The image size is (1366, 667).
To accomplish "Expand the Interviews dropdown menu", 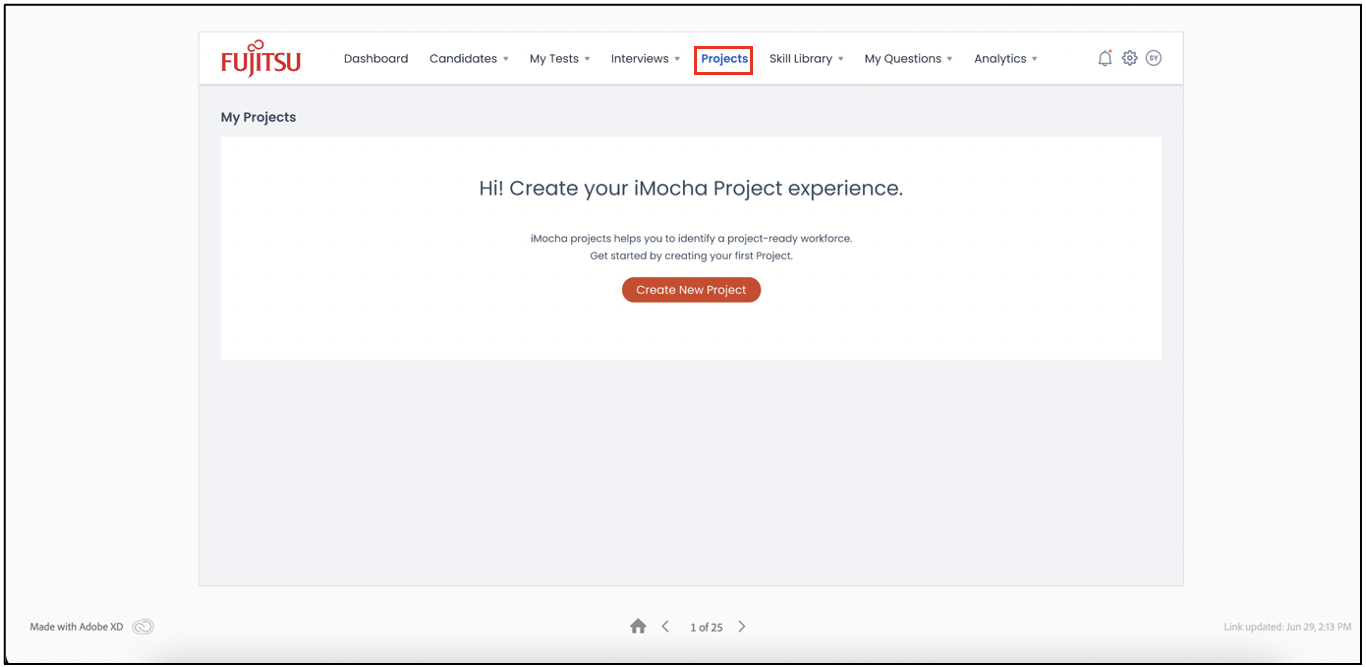I will (645, 59).
